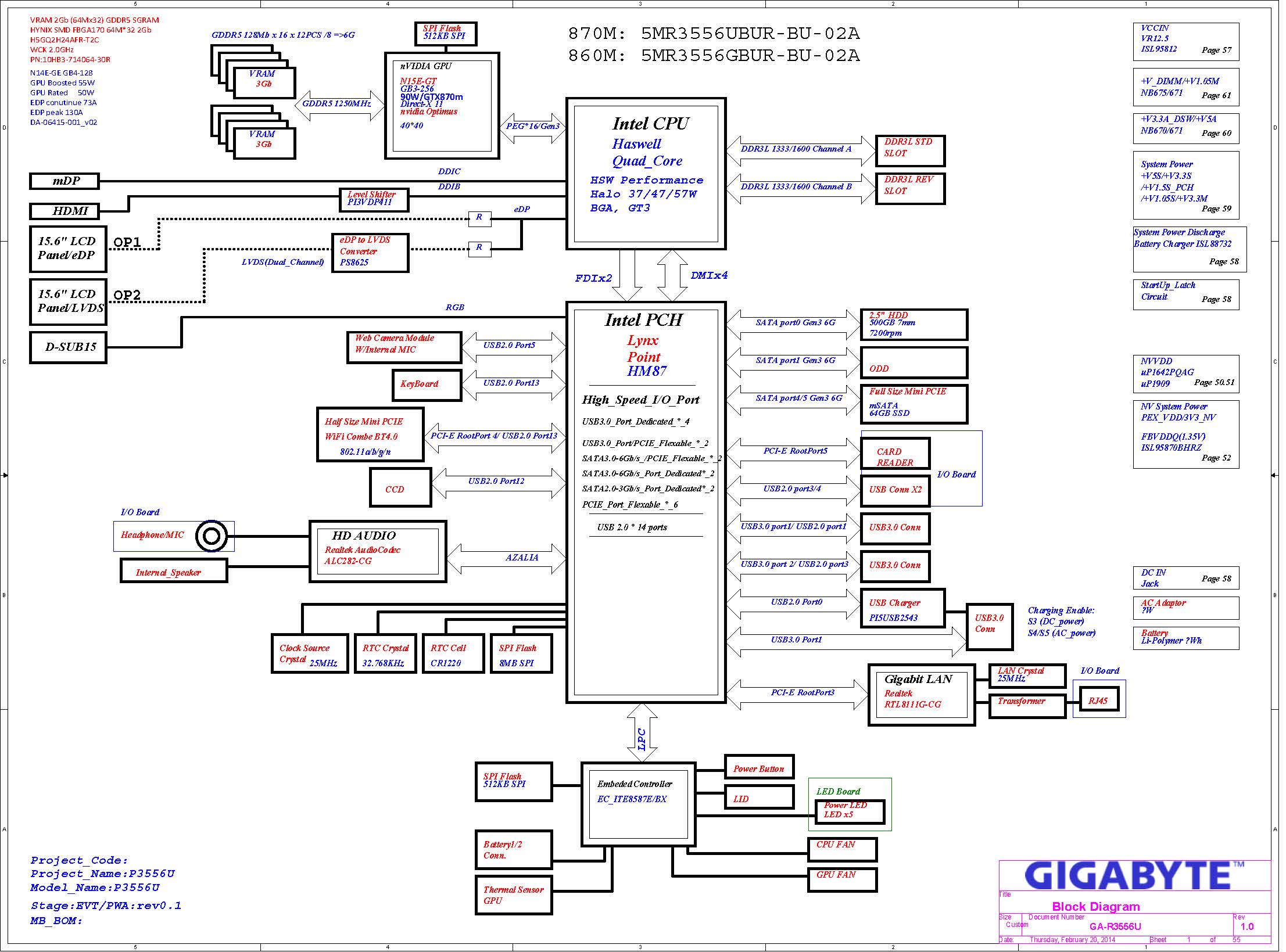
Task: Click the CCD block
Action: click(x=400, y=487)
